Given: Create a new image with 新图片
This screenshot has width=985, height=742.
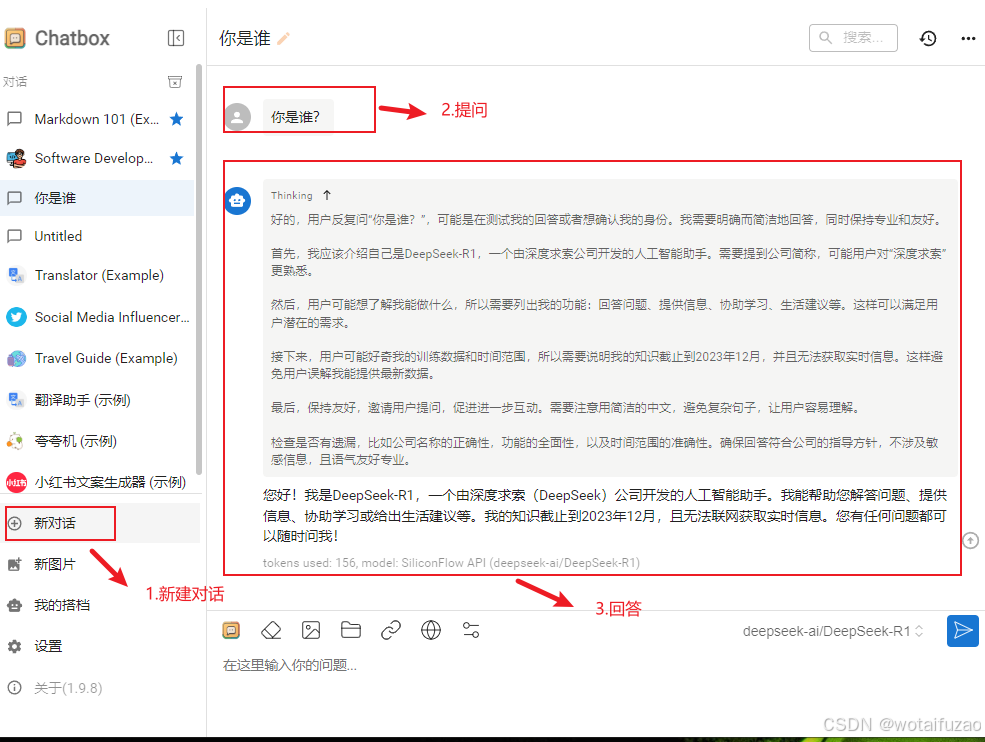Looking at the screenshot, I should tap(101, 564).
